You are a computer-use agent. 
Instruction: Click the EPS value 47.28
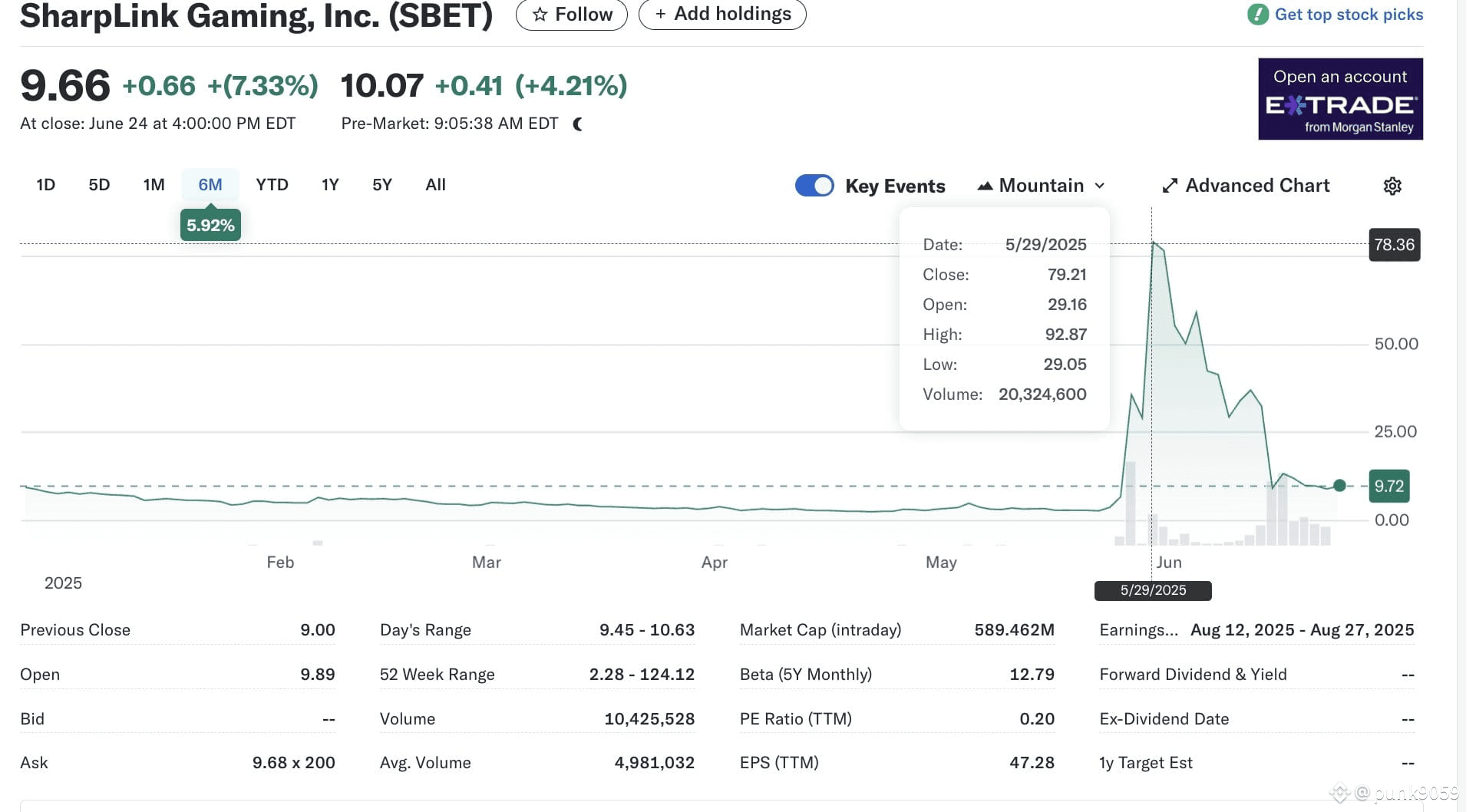coord(1032,763)
